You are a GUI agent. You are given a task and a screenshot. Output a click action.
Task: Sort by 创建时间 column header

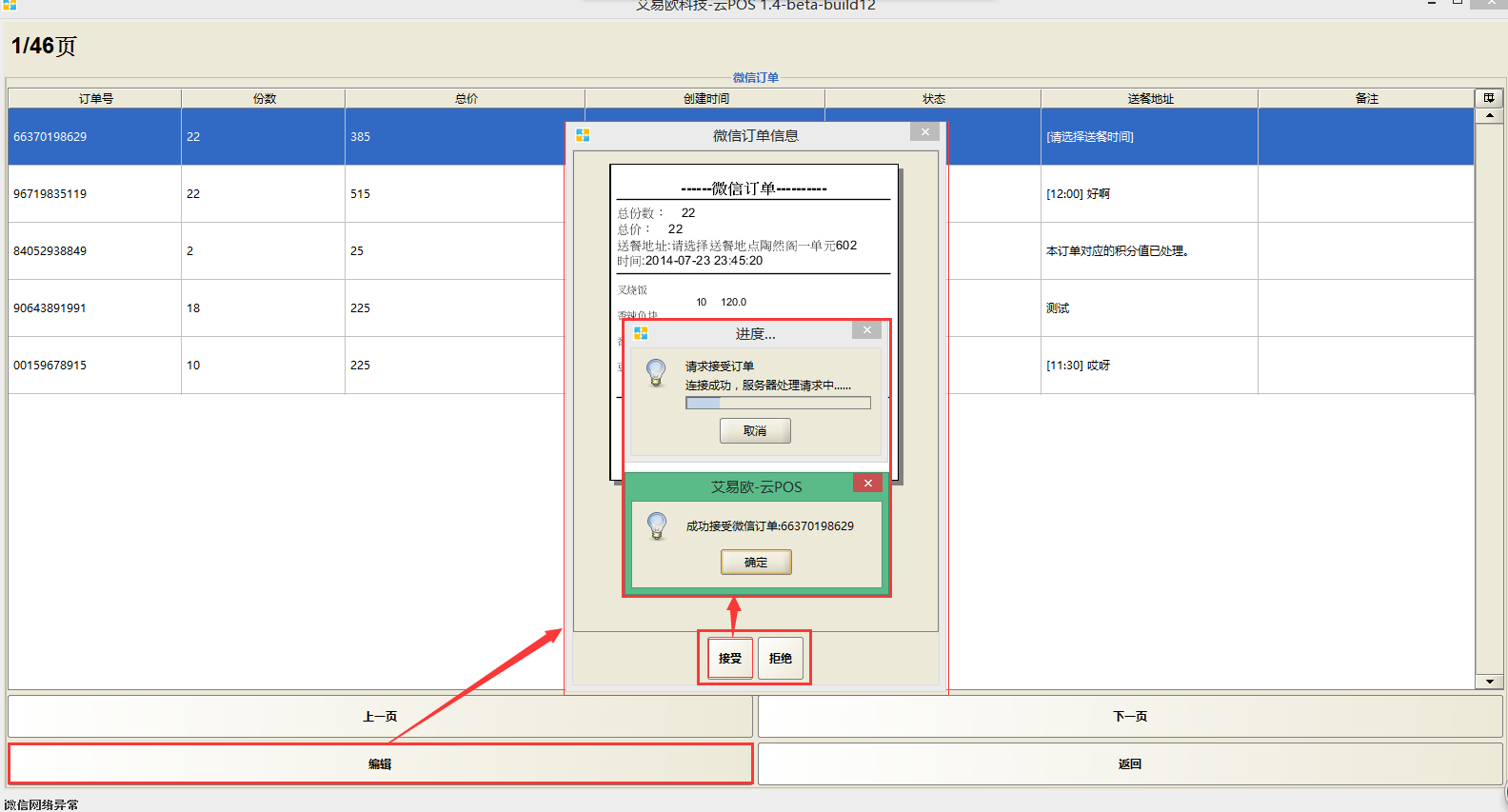click(x=705, y=98)
